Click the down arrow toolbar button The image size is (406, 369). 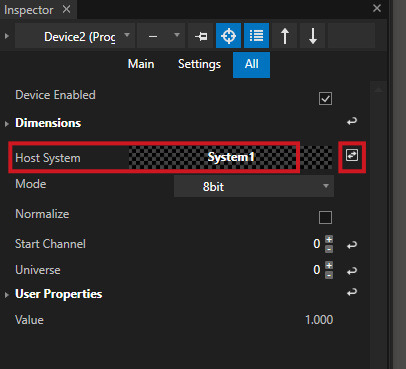(x=312, y=36)
